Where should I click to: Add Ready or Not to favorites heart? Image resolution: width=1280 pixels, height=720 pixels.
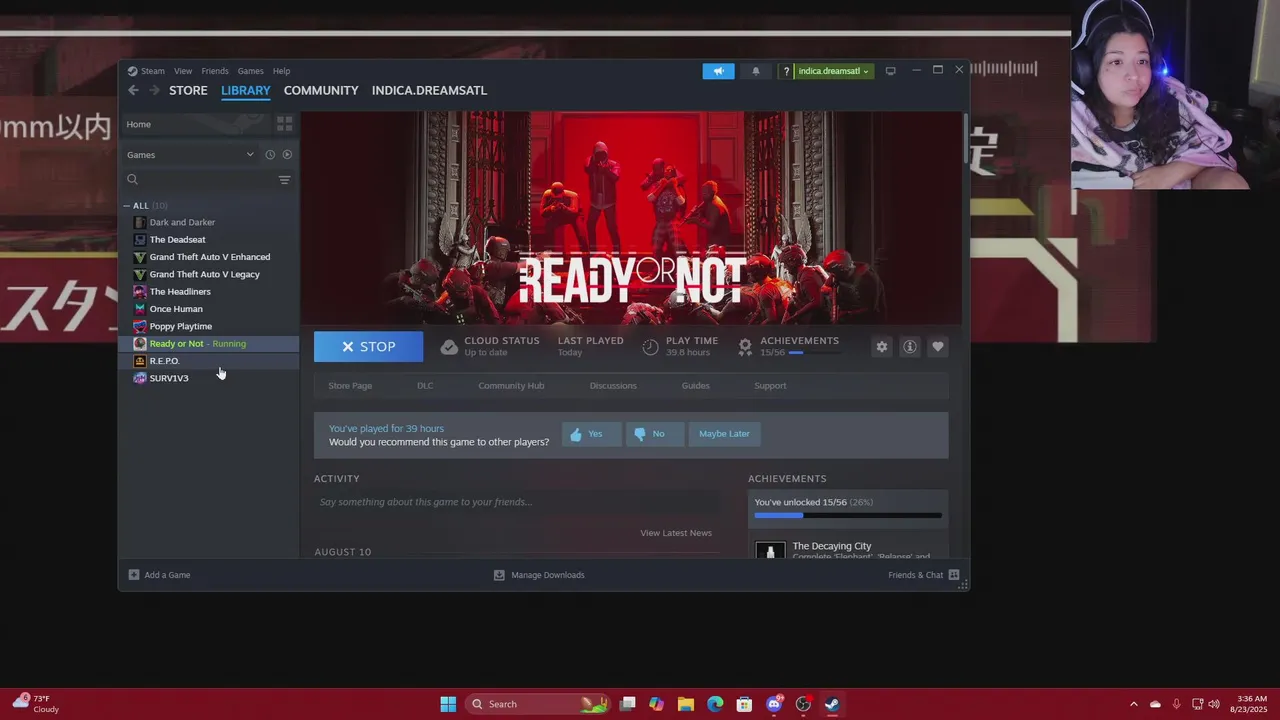(x=938, y=347)
